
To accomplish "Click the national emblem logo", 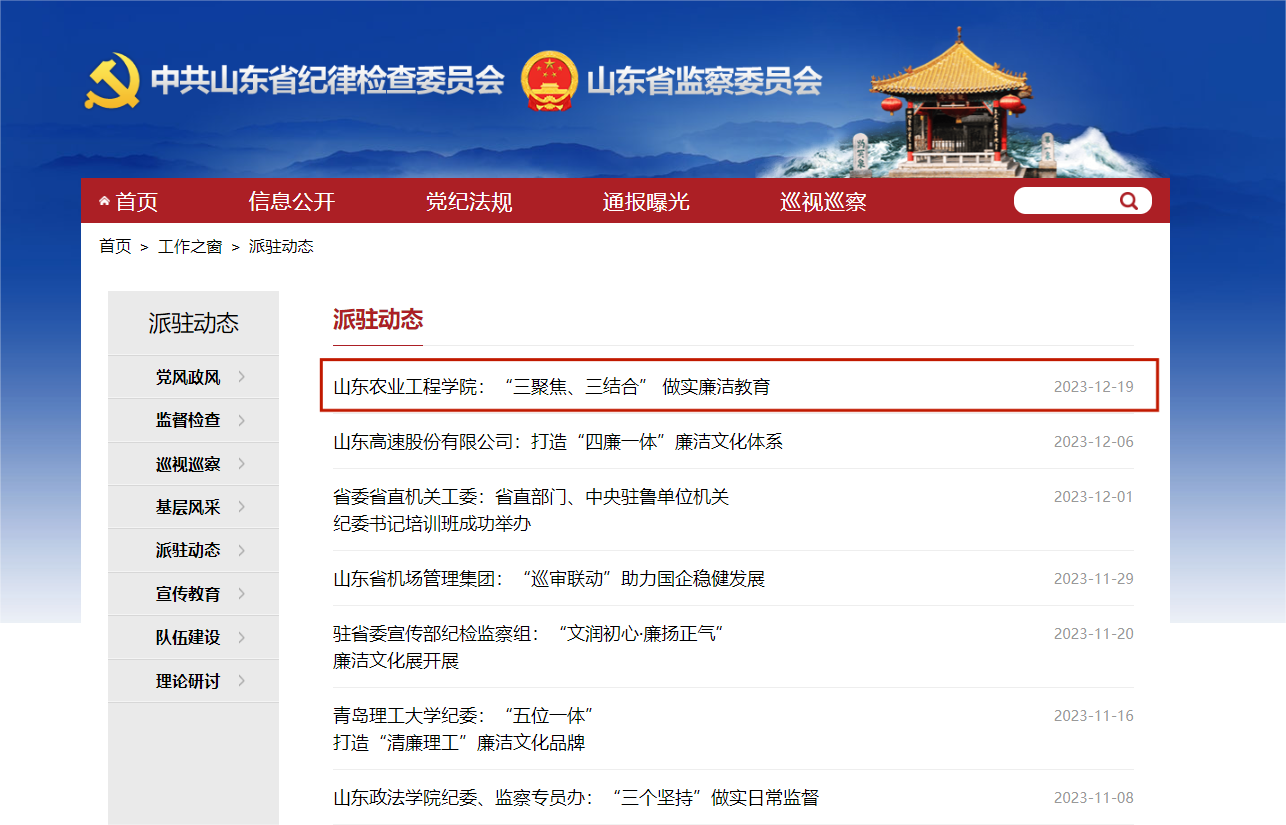I will pyautogui.click(x=549, y=81).
